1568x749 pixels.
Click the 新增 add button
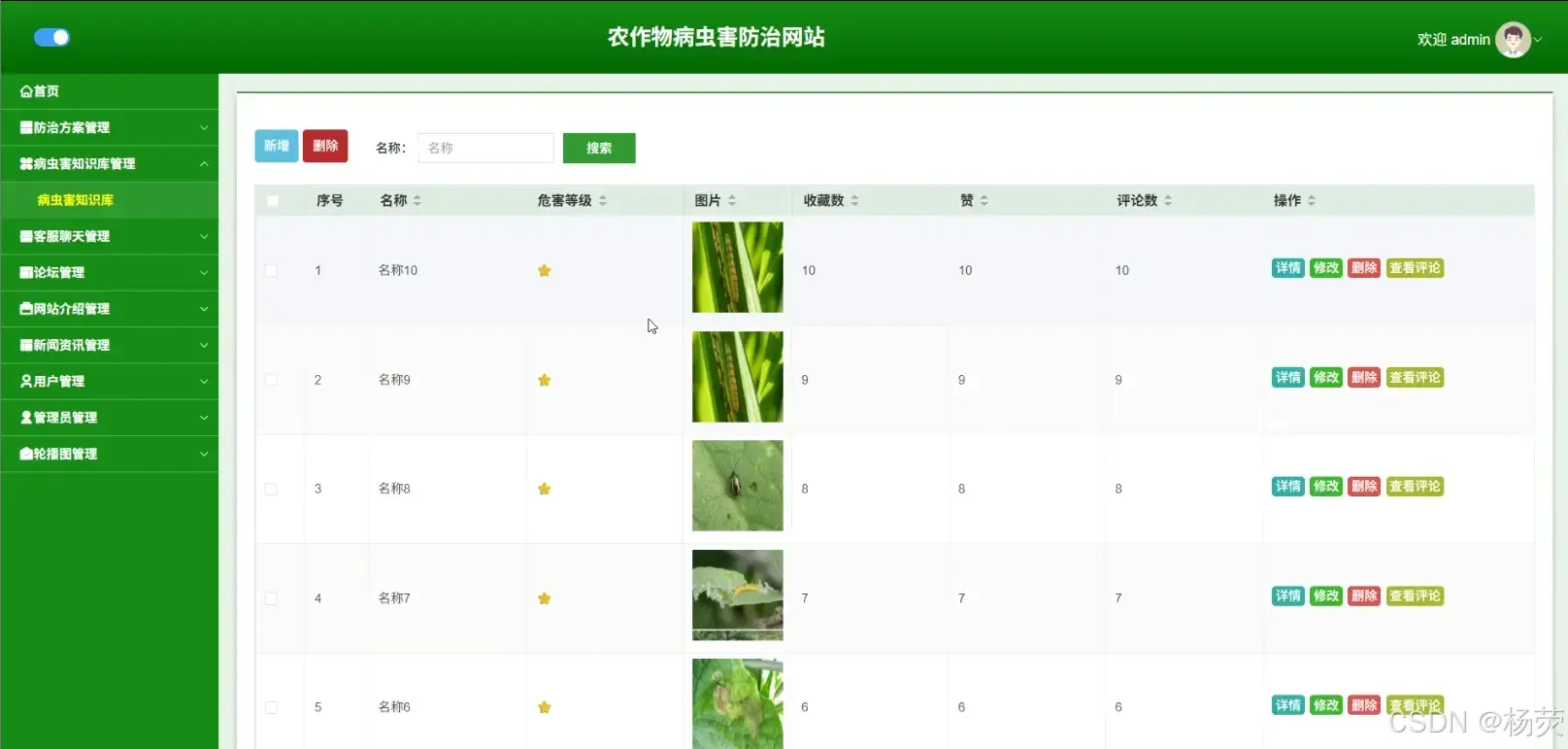pyautogui.click(x=277, y=146)
